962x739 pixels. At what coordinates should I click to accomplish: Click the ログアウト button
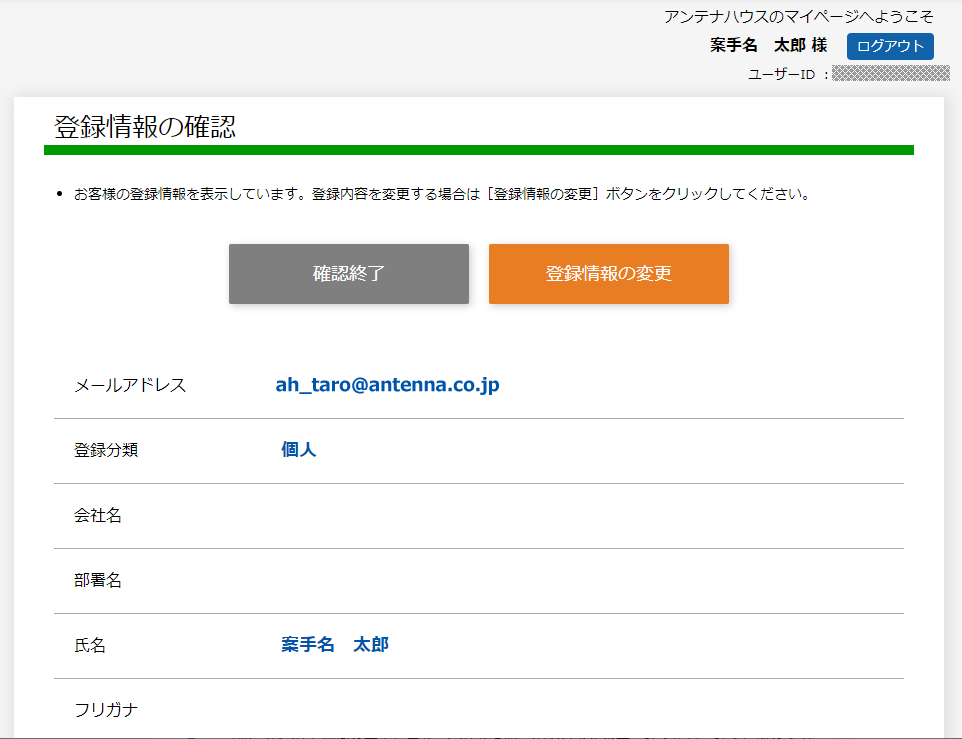pyautogui.click(x=889, y=46)
